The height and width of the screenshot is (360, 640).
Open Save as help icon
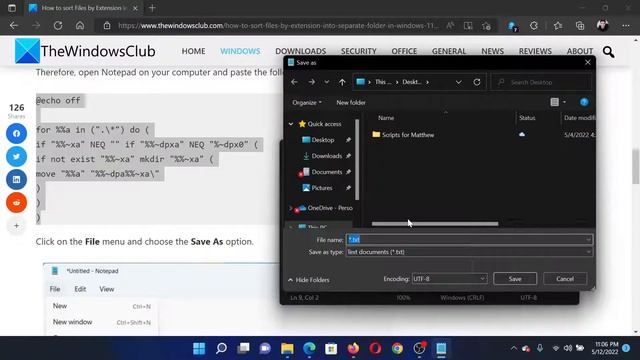tap(584, 102)
